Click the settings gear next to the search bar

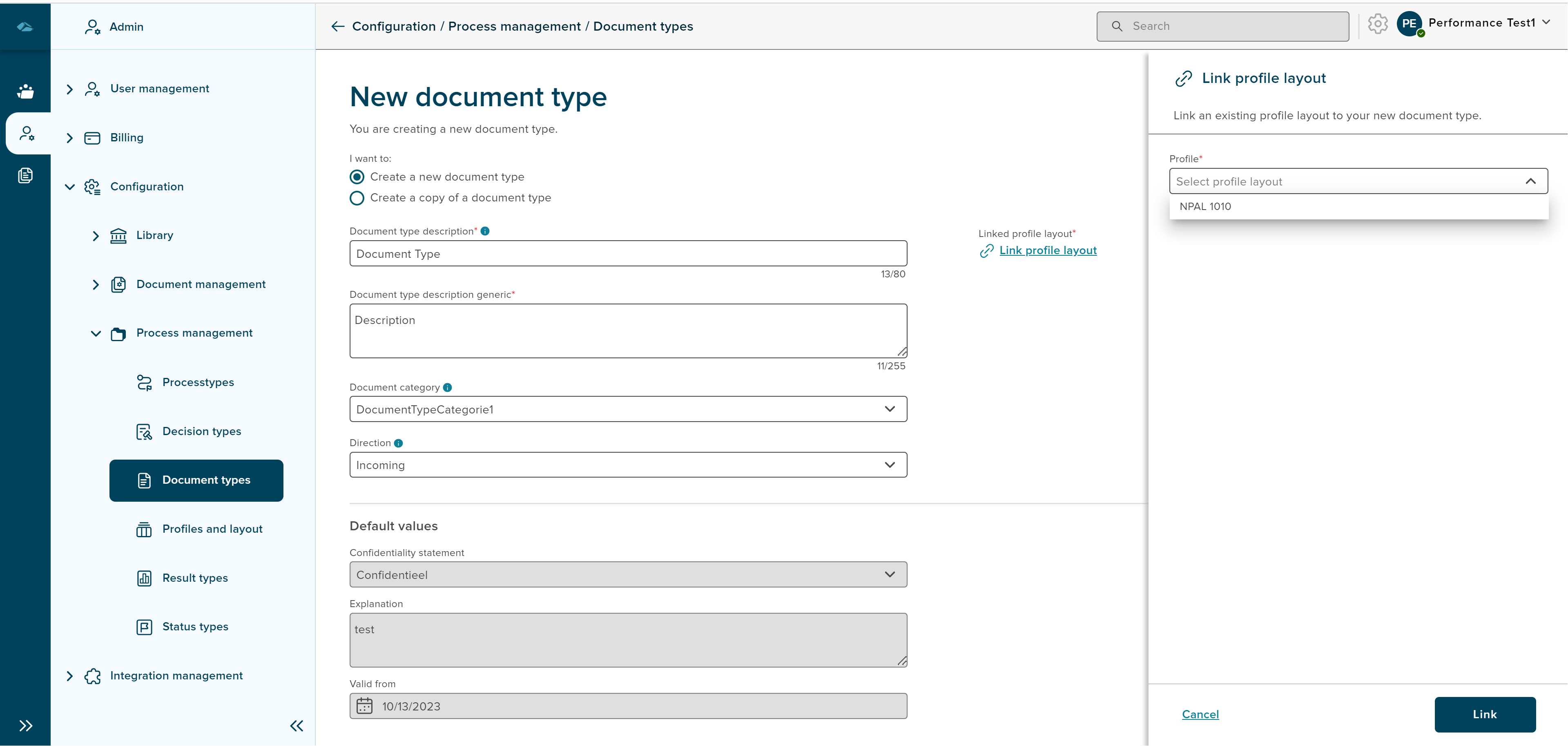pyautogui.click(x=1378, y=25)
